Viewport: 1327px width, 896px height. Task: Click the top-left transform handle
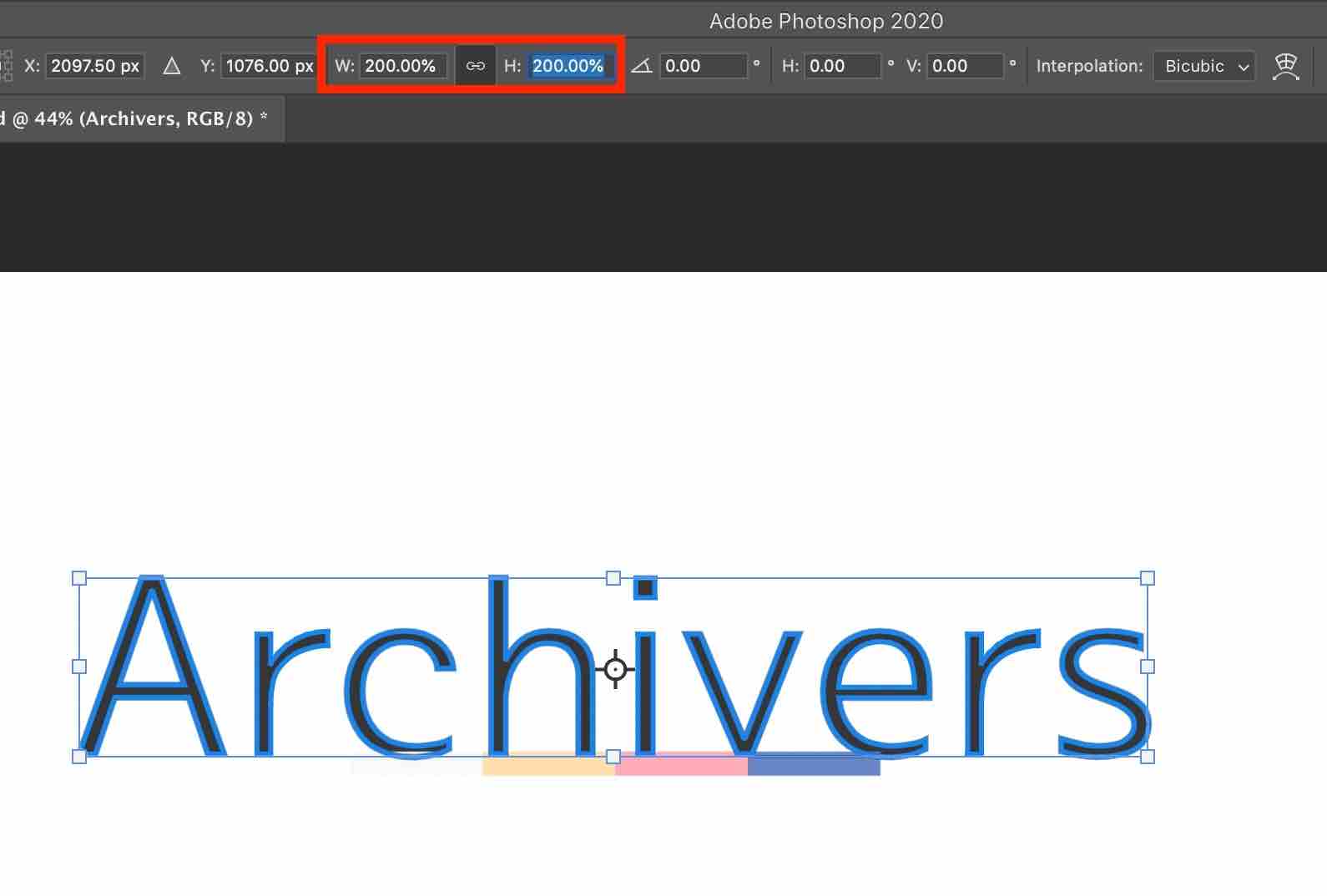79,578
